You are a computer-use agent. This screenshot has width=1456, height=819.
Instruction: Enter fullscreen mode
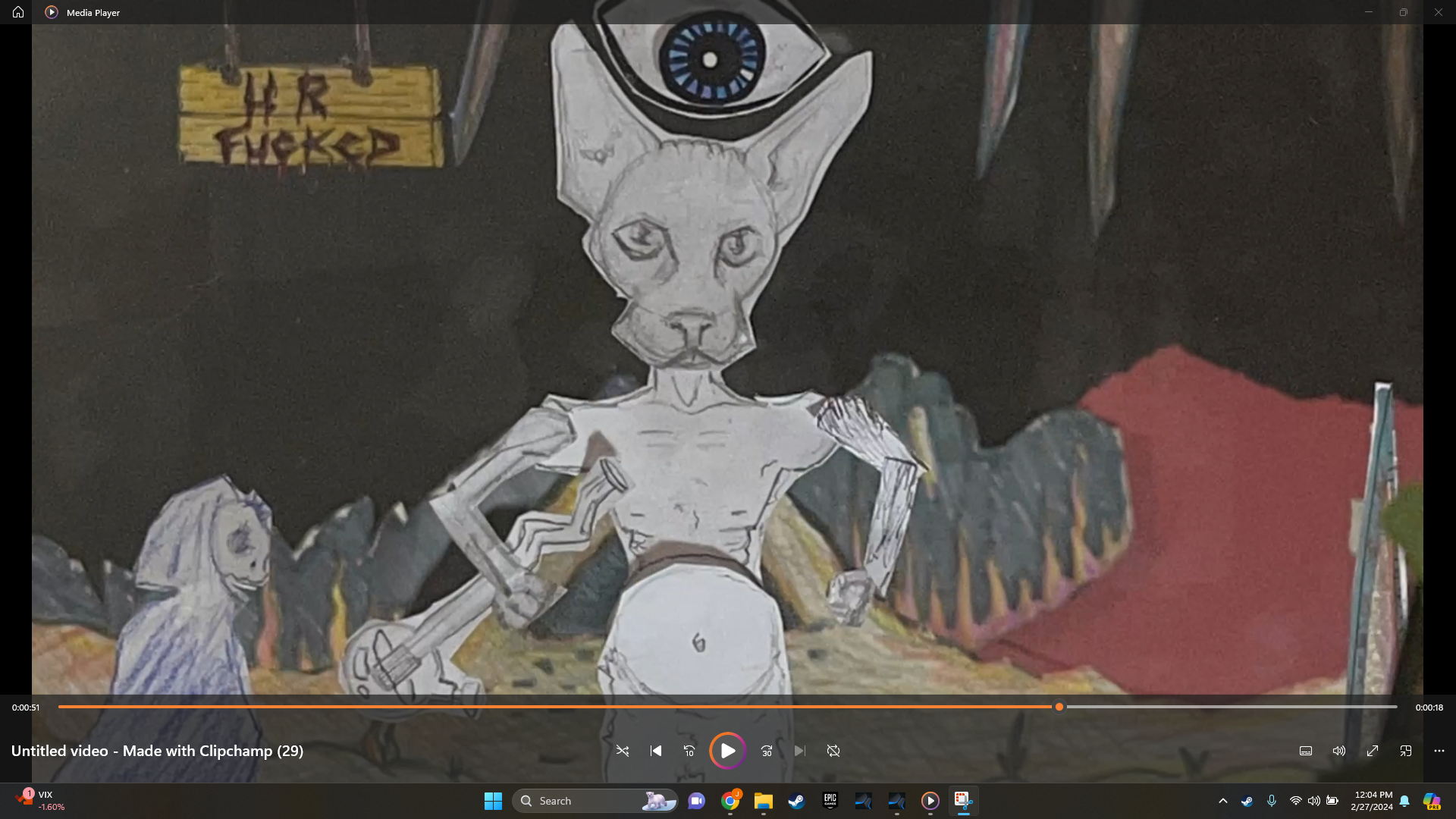[1373, 751]
